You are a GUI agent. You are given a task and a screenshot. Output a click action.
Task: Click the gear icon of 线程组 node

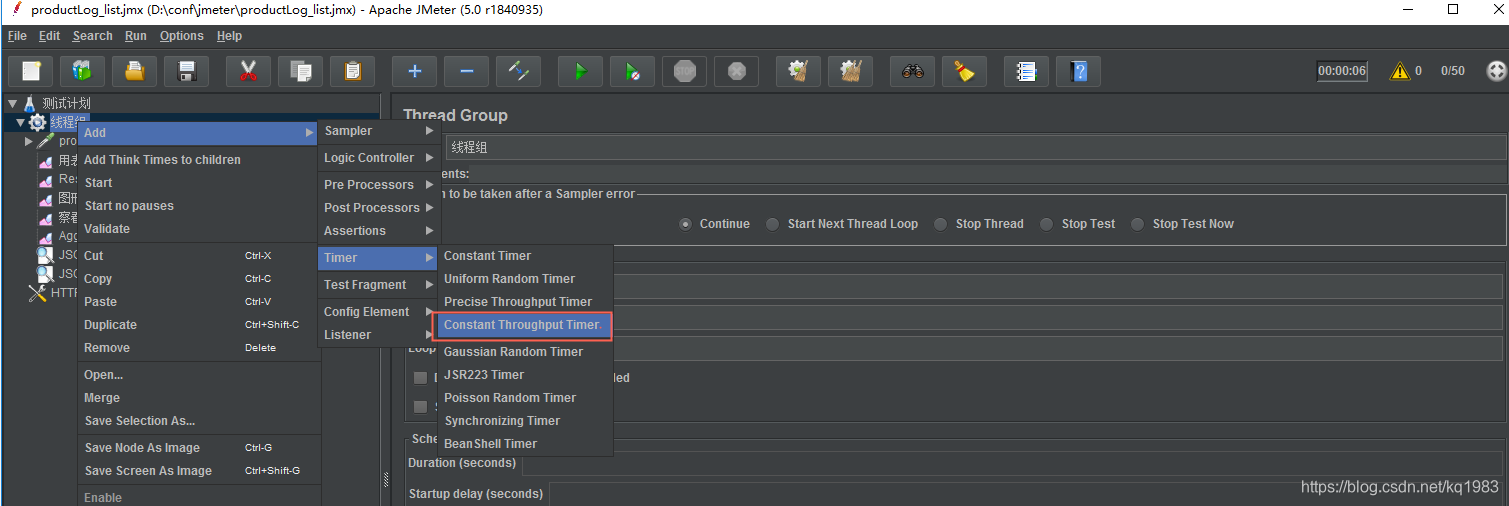(37, 122)
